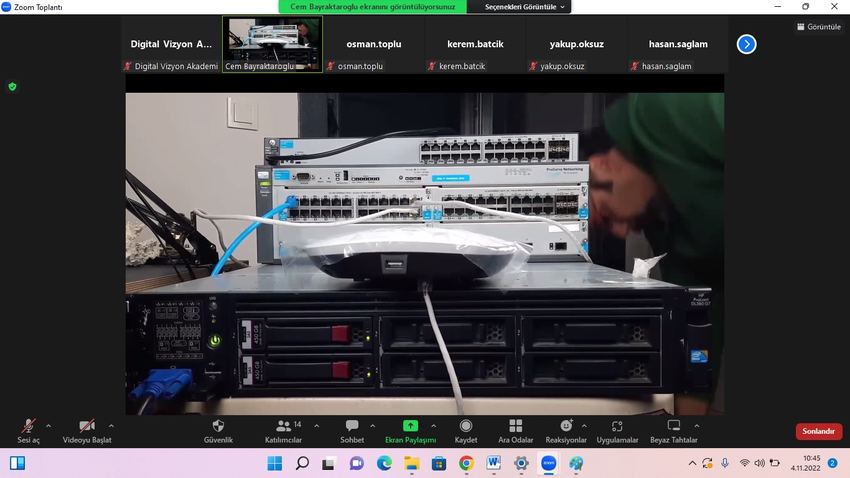The height and width of the screenshot is (478, 850).
Task: Open audio options arrow next to Sesi aç
Action: pyautogui.click(x=49, y=426)
